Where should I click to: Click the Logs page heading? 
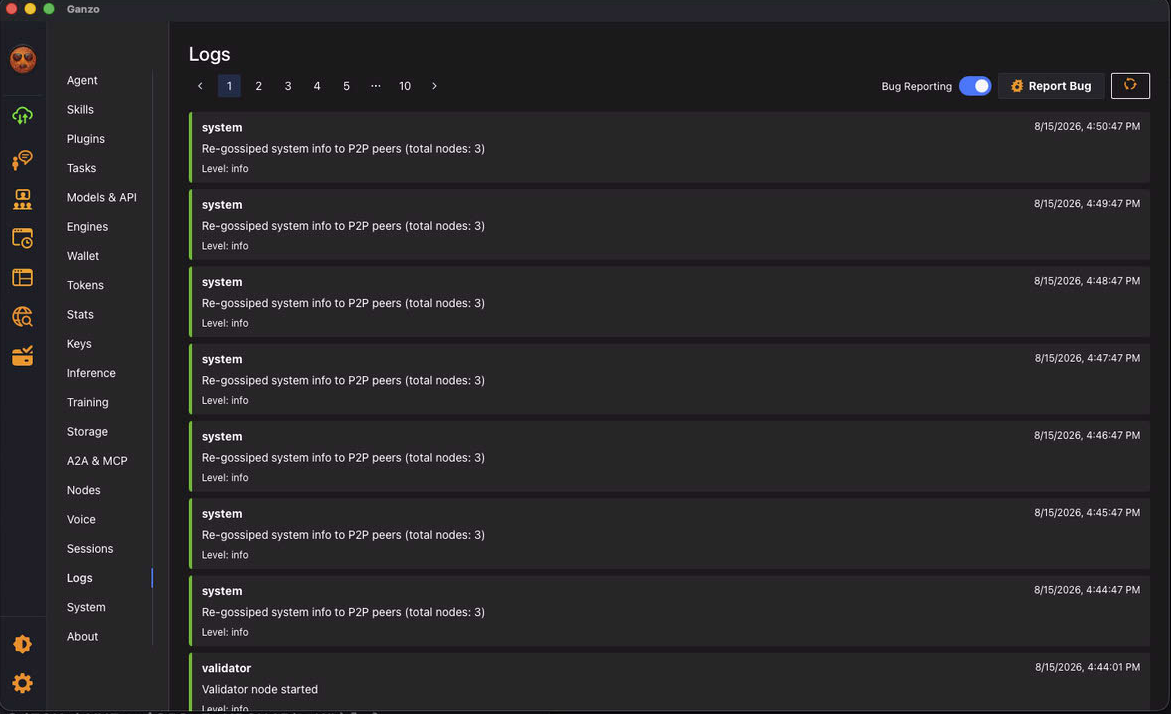pyautogui.click(x=210, y=55)
